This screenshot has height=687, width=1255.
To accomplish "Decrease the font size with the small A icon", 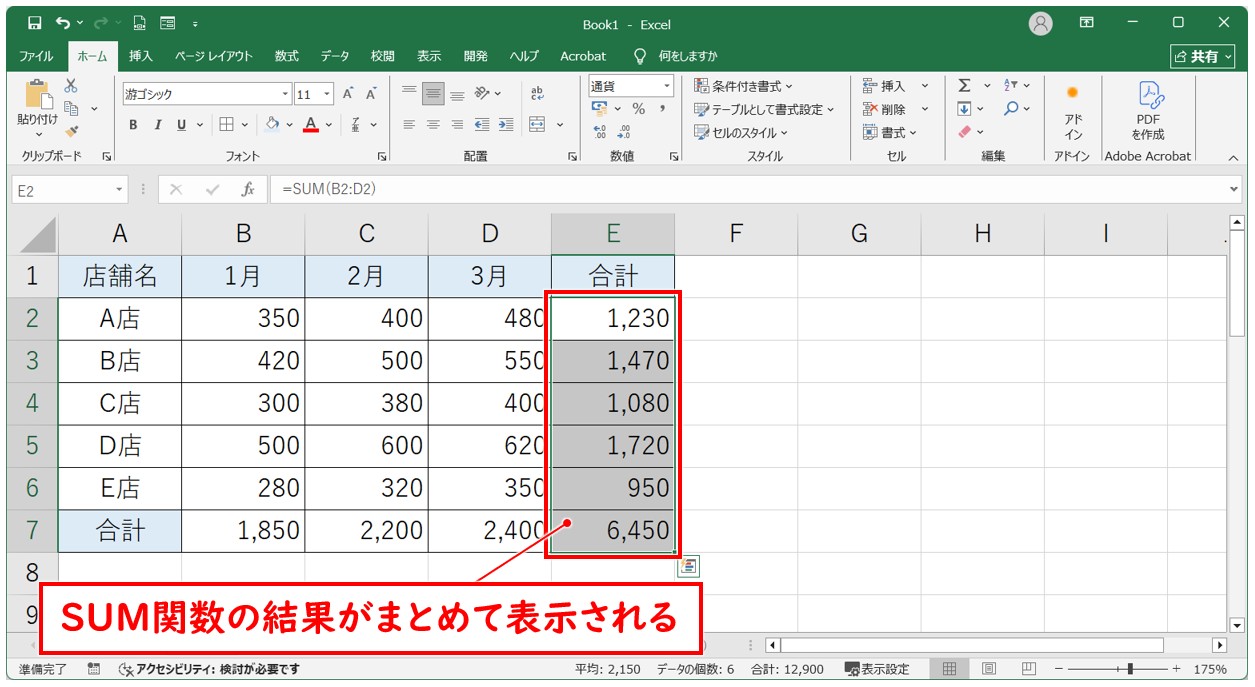I will tap(371, 94).
